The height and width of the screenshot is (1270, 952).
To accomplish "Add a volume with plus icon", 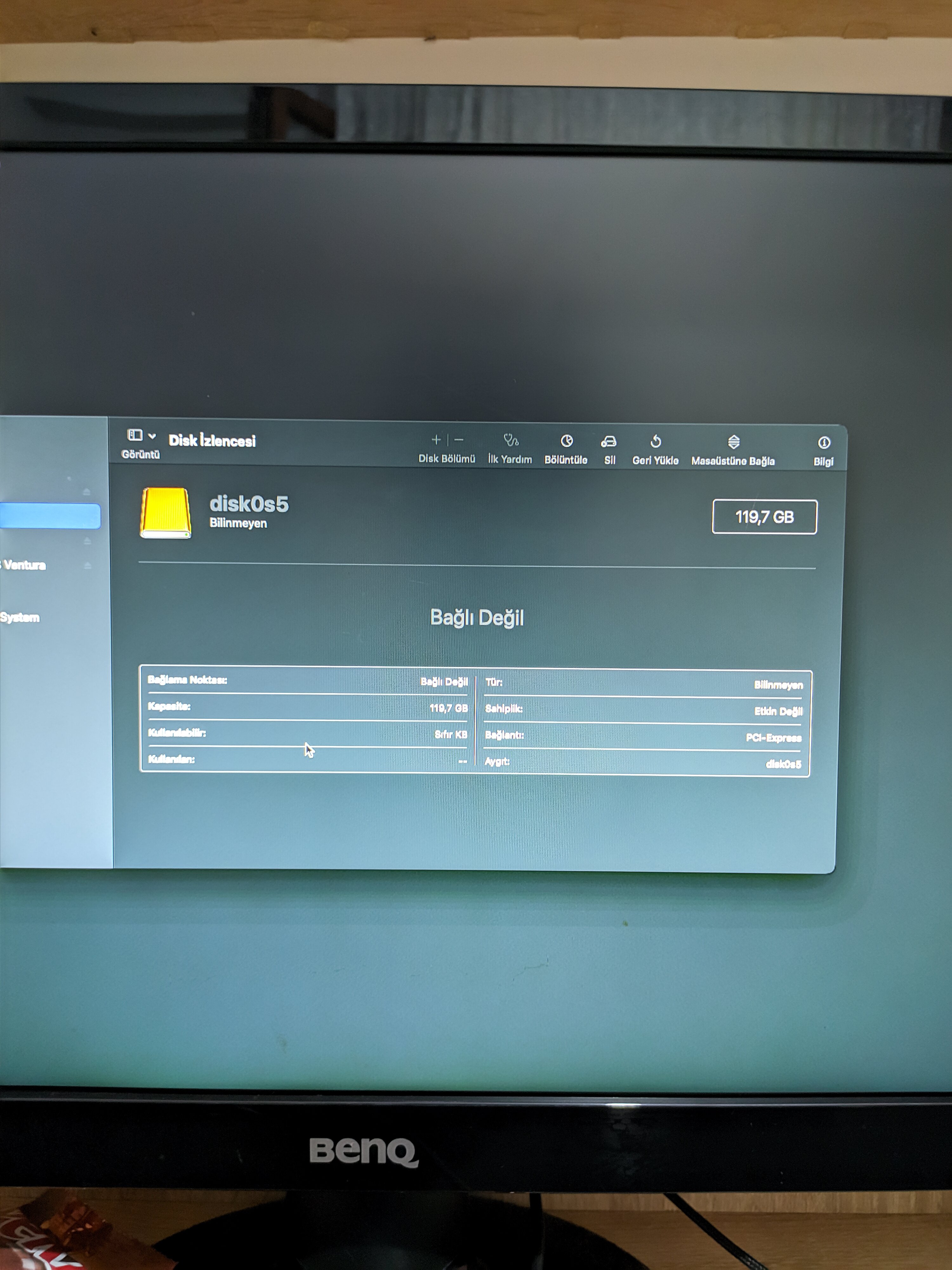I will (436, 440).
